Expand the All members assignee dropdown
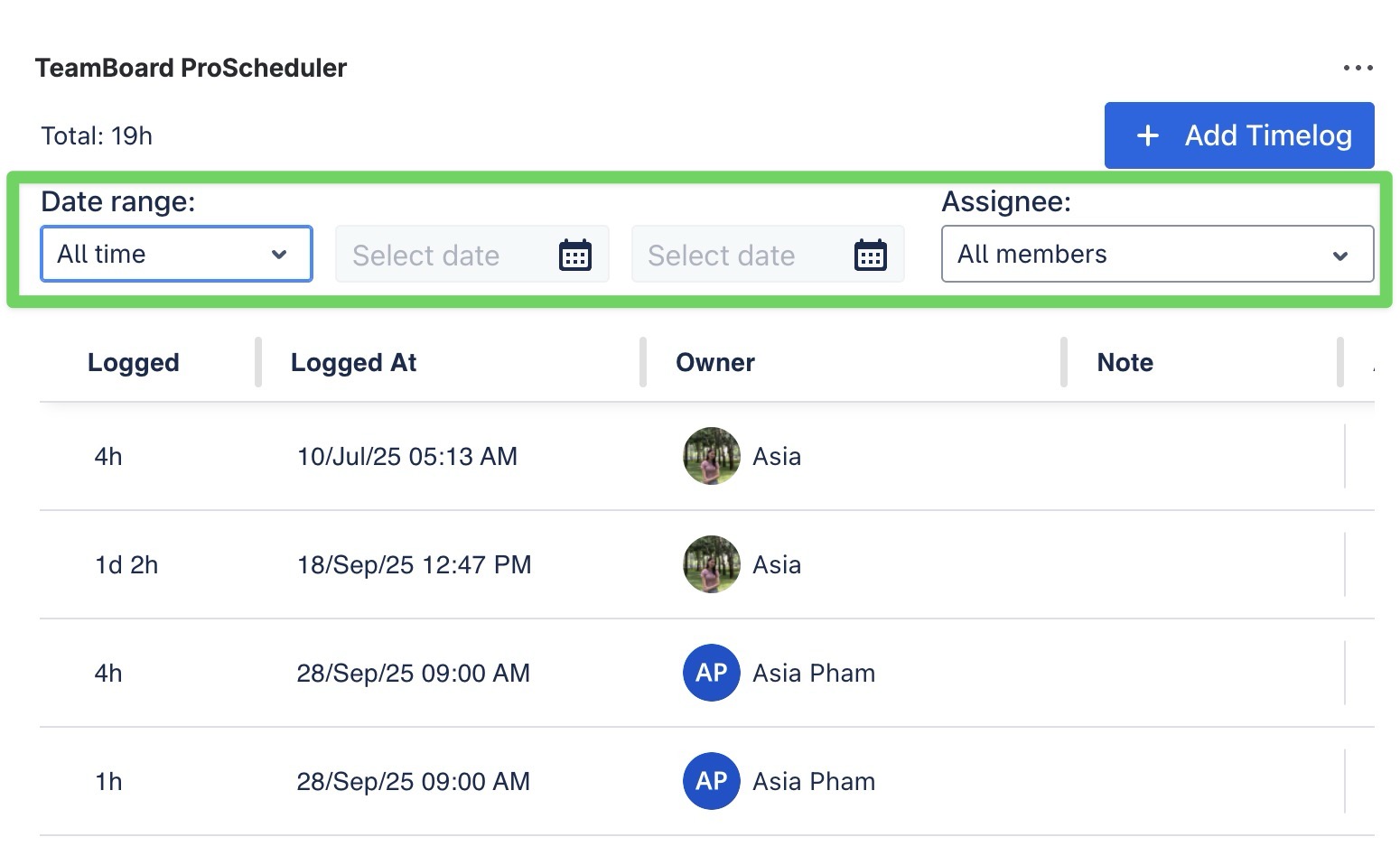 [x=1157, y=254]
